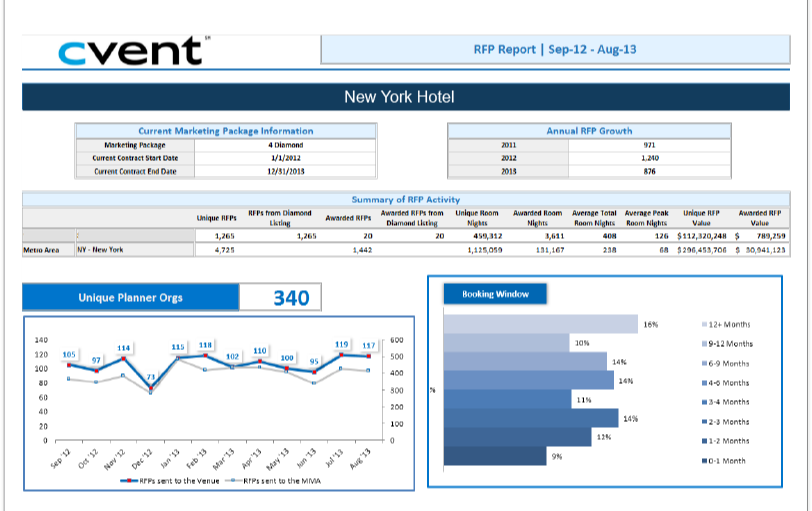Select the RFP Report Sep-12 - Aug-13 header

(555, 50)
